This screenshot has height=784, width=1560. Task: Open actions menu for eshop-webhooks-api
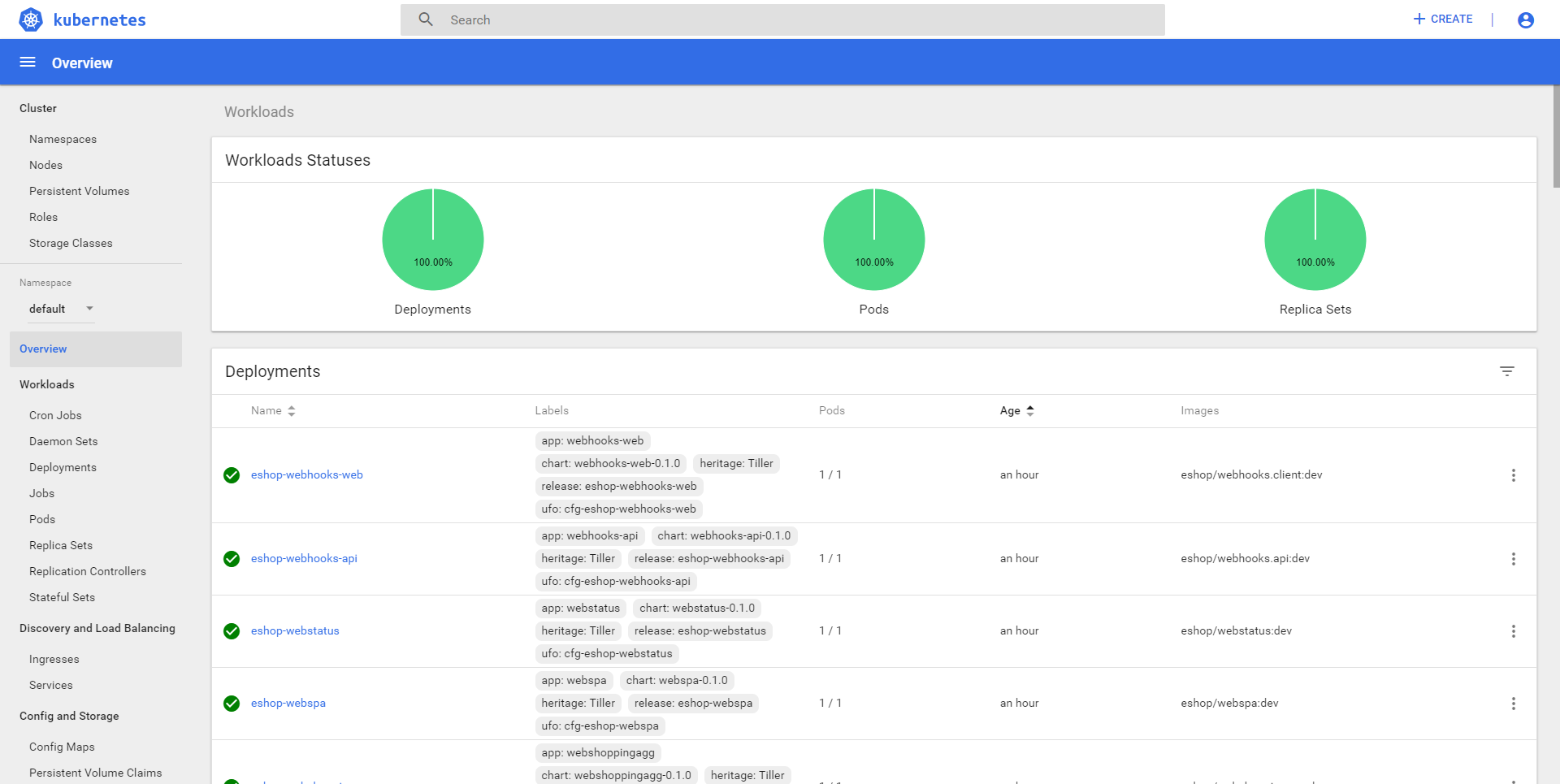[1513, 559]
